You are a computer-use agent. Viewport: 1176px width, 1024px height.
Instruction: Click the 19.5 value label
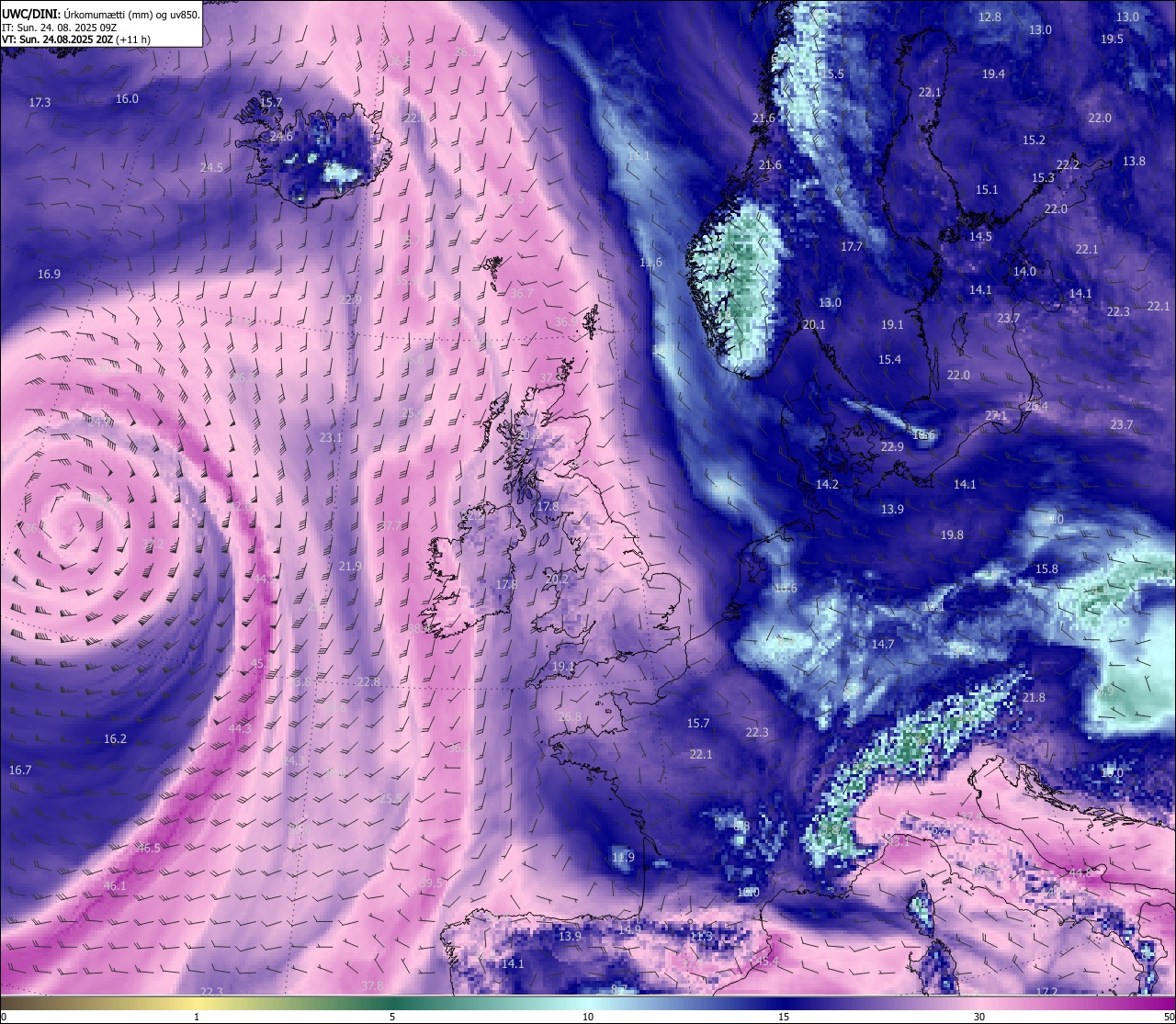[x=1112, y=39]
